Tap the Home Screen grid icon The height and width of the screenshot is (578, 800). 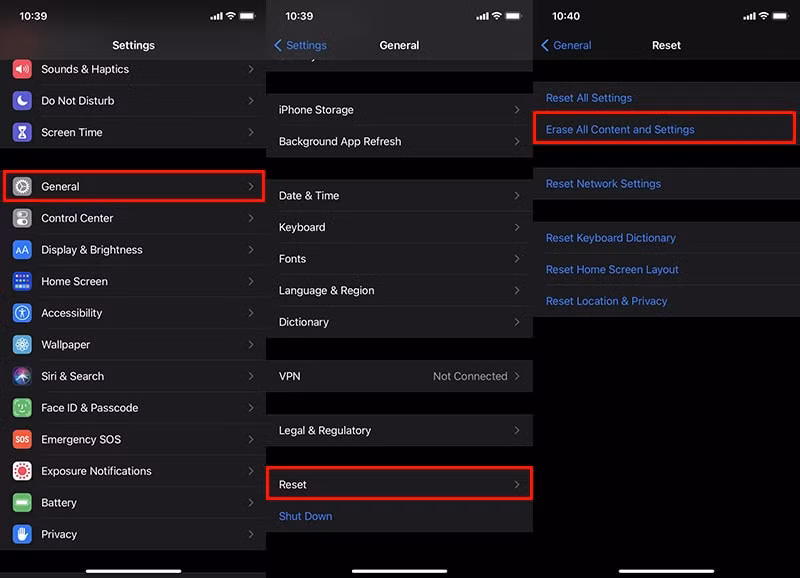[22, 282]
